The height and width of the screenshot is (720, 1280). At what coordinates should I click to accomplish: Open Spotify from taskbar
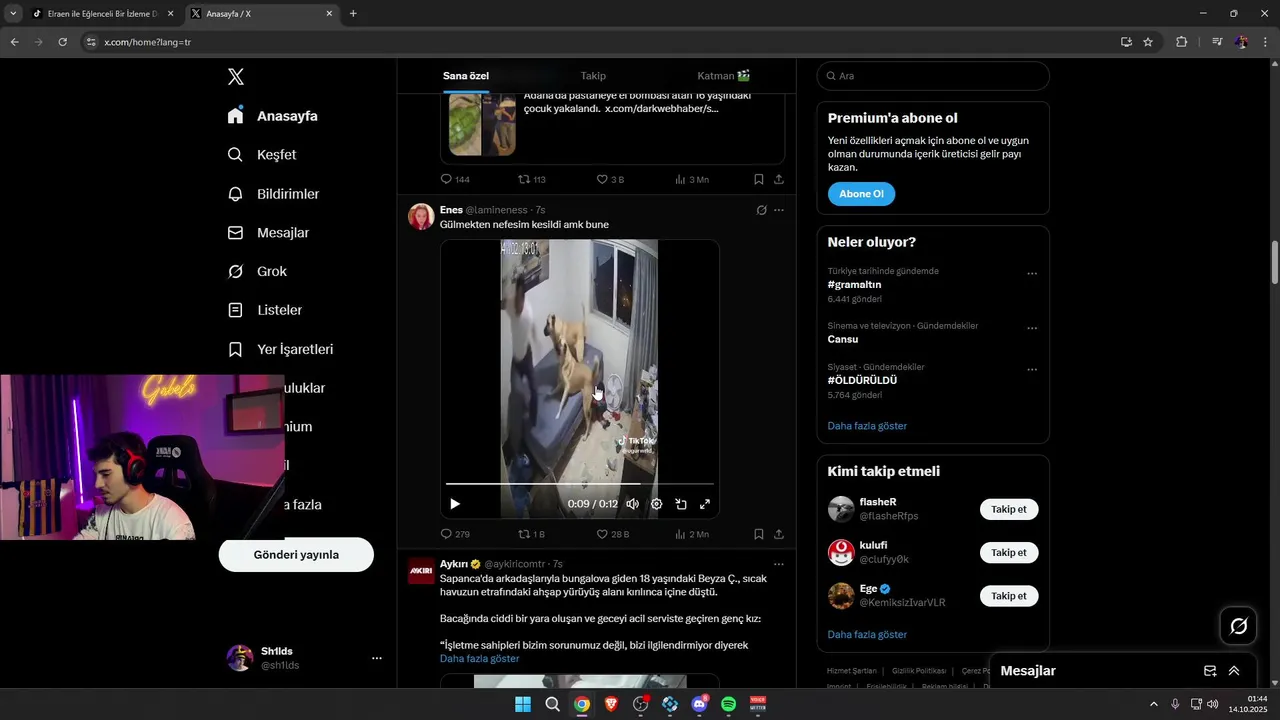pos(729,704)
